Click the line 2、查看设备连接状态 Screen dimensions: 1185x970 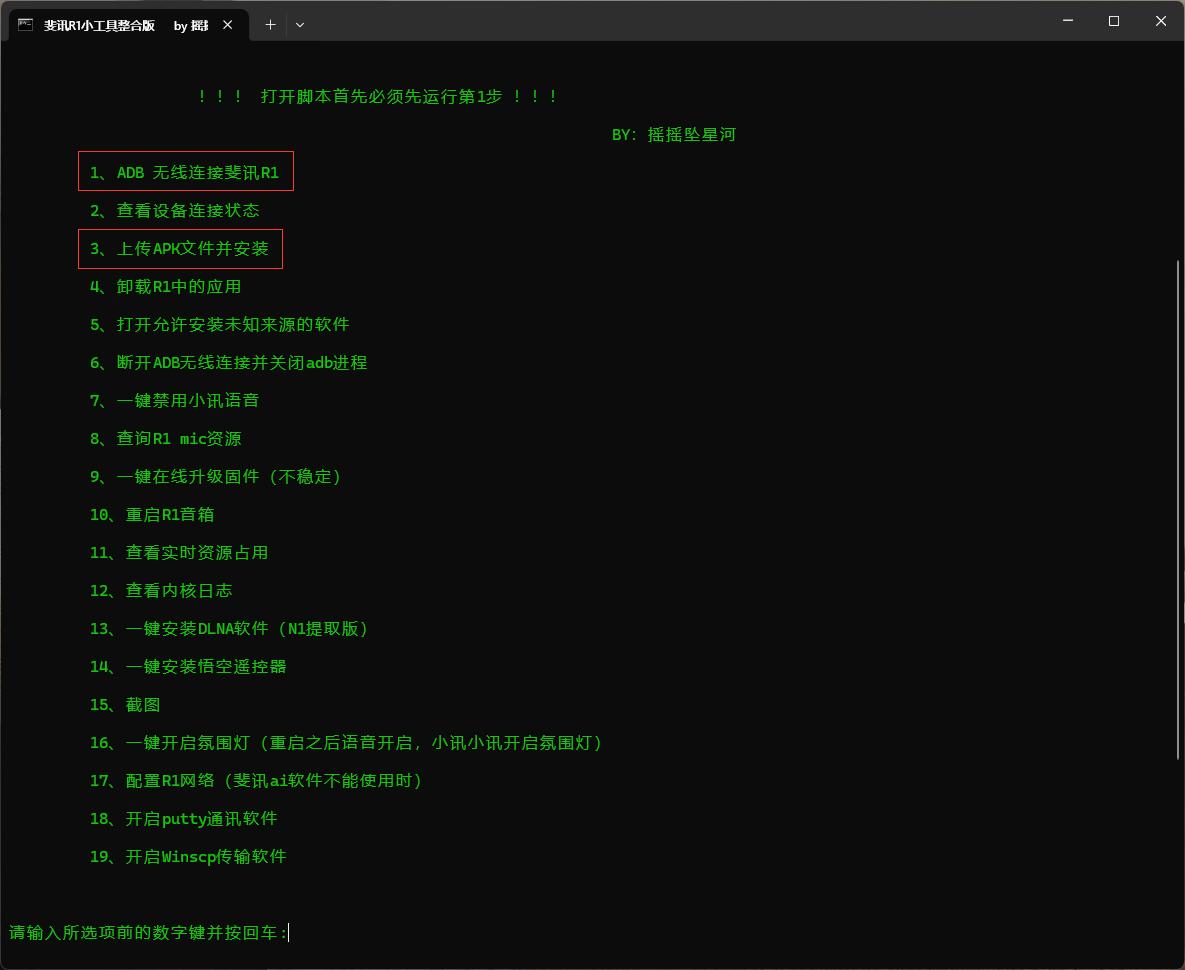(175, 211)
